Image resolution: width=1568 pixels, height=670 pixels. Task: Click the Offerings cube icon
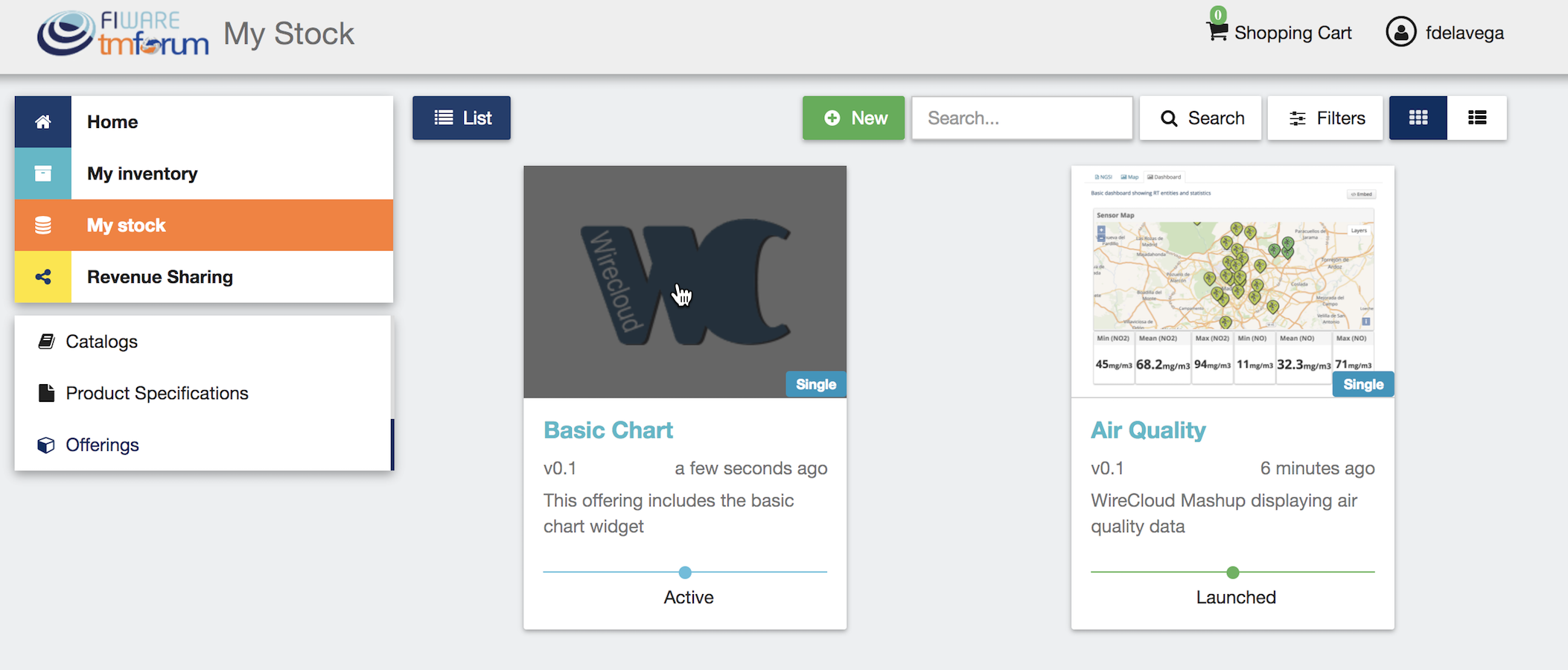click(46, 445)
